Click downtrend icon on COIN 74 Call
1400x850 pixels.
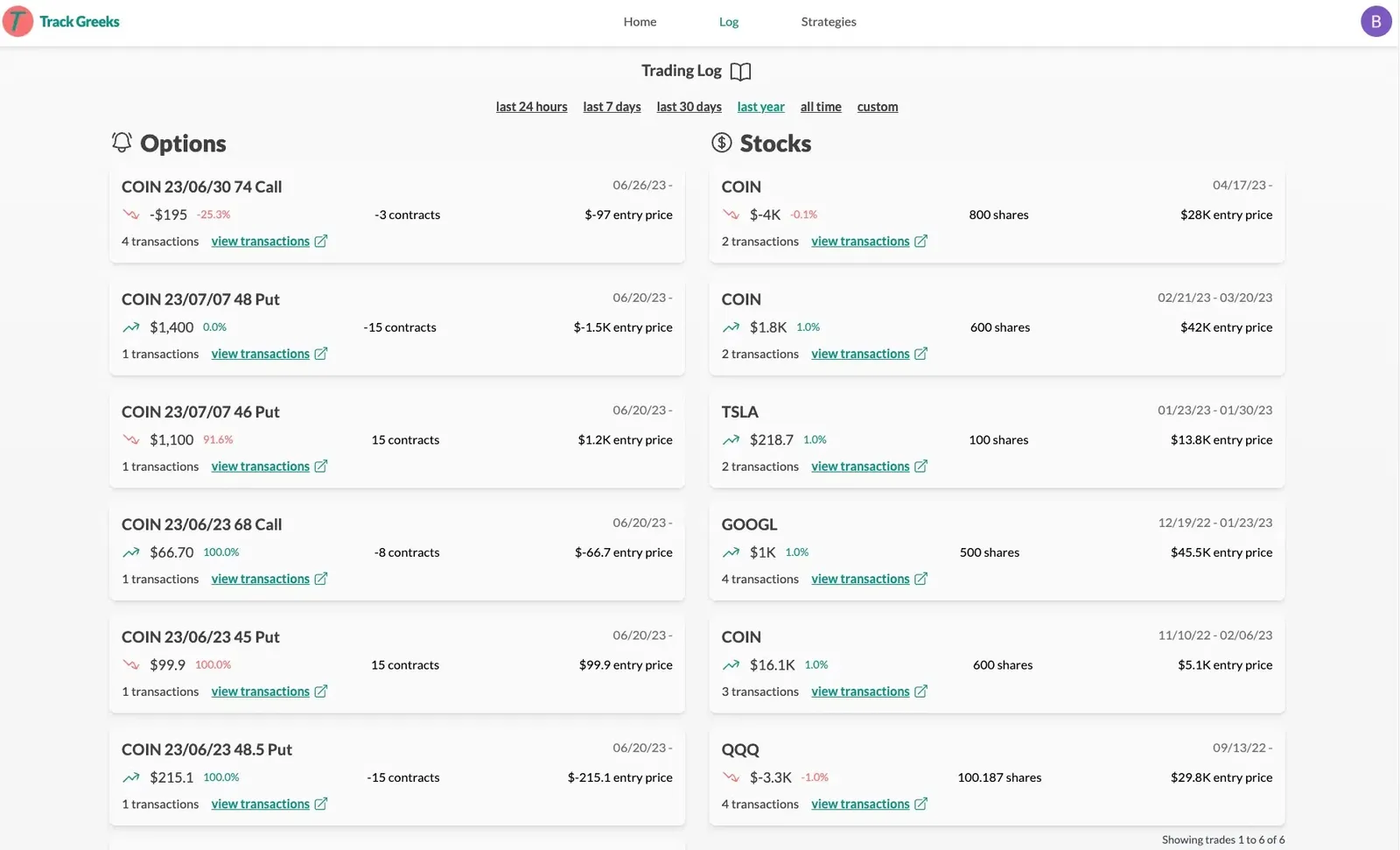pyautogui.click(x=131, y=214)
